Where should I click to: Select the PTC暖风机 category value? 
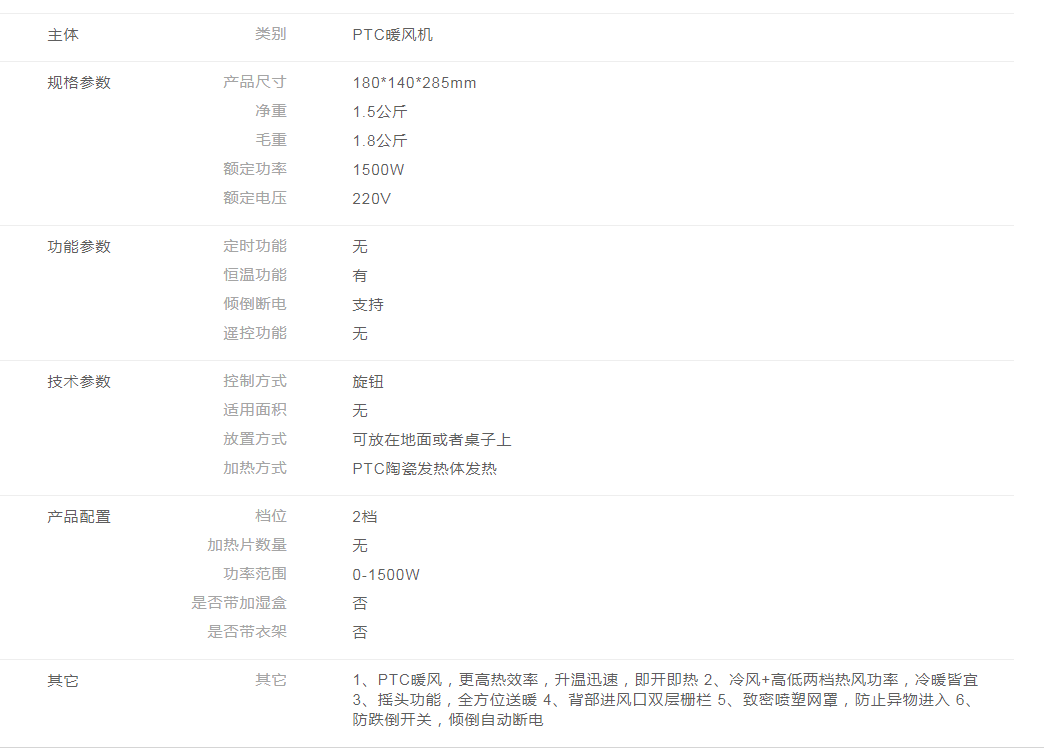(x=392, y=35)
